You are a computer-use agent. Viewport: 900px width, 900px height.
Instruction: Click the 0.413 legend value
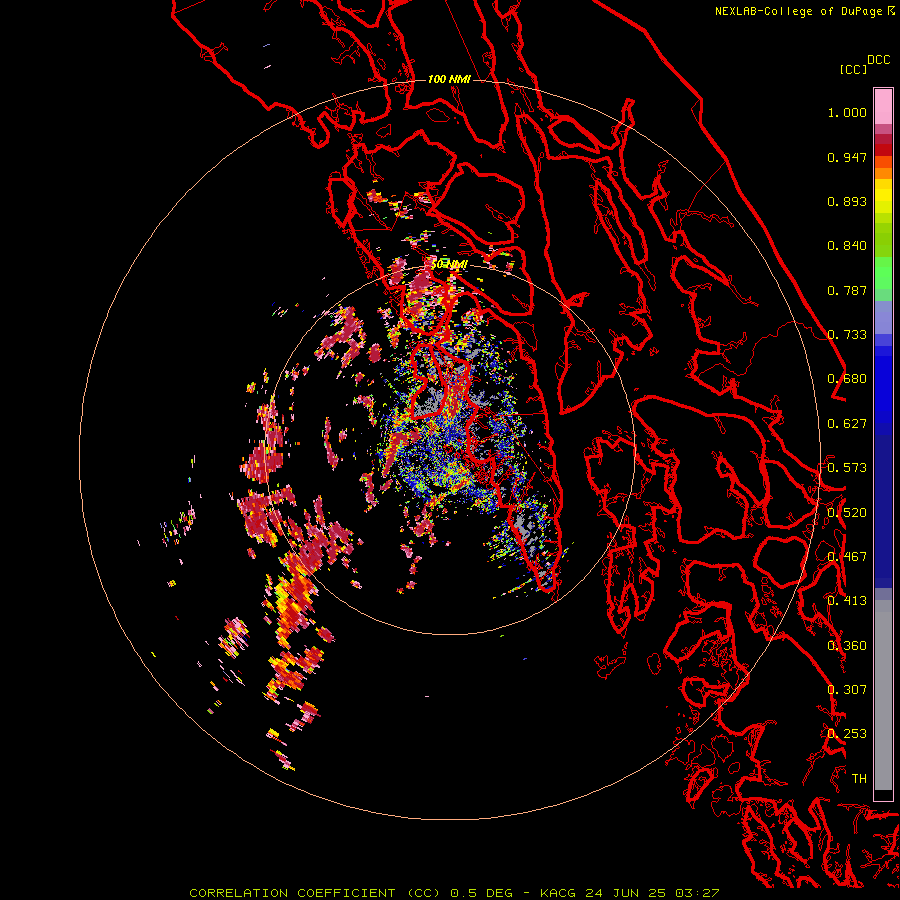pos(847,601)
